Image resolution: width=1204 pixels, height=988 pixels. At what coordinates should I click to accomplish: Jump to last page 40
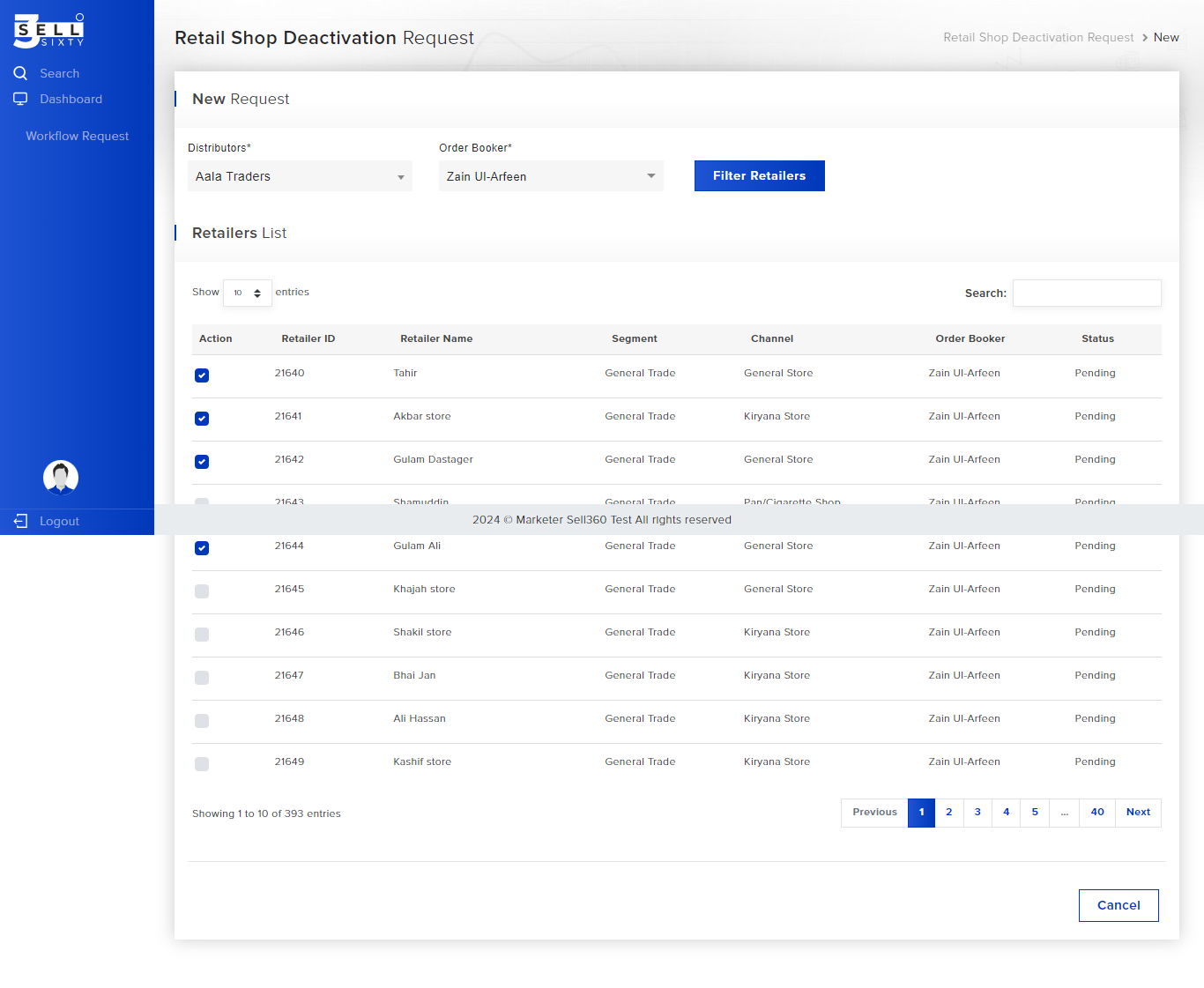coord(1096,813)
